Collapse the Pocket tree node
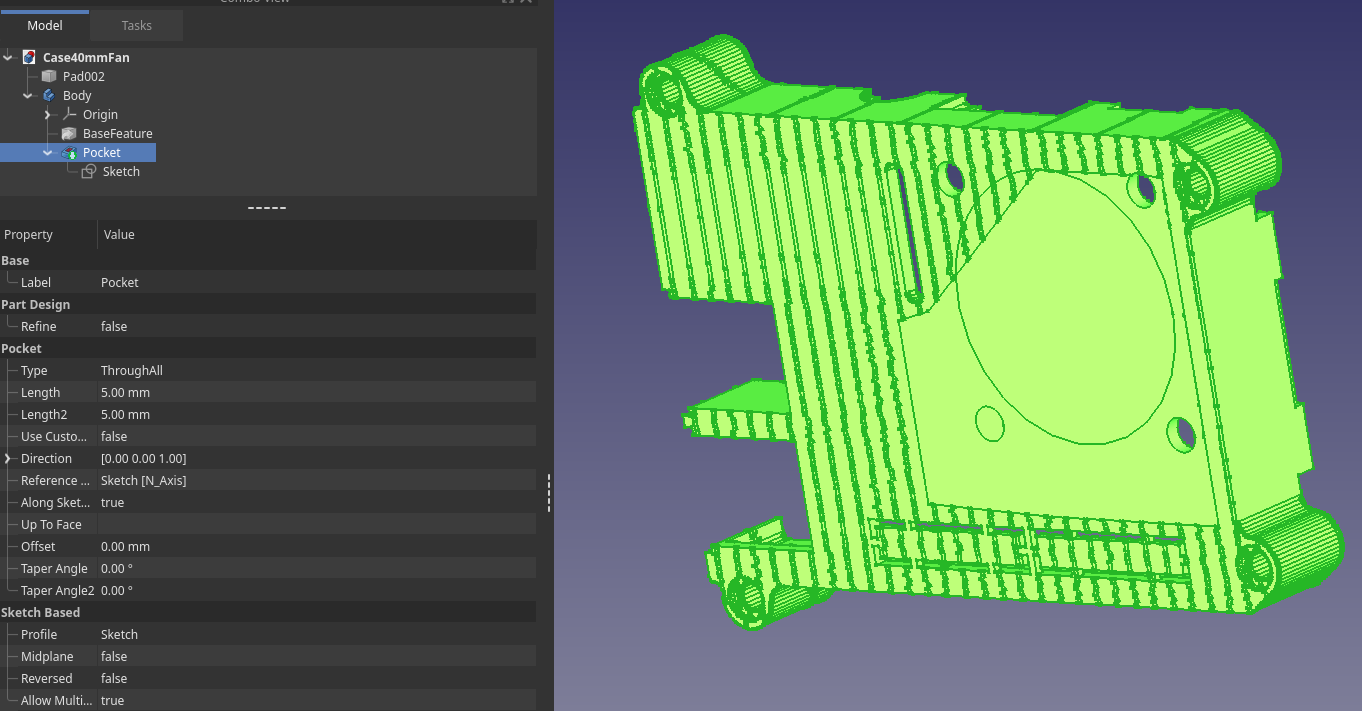Viewport: 1362px width, 711px height. [48, 152]
